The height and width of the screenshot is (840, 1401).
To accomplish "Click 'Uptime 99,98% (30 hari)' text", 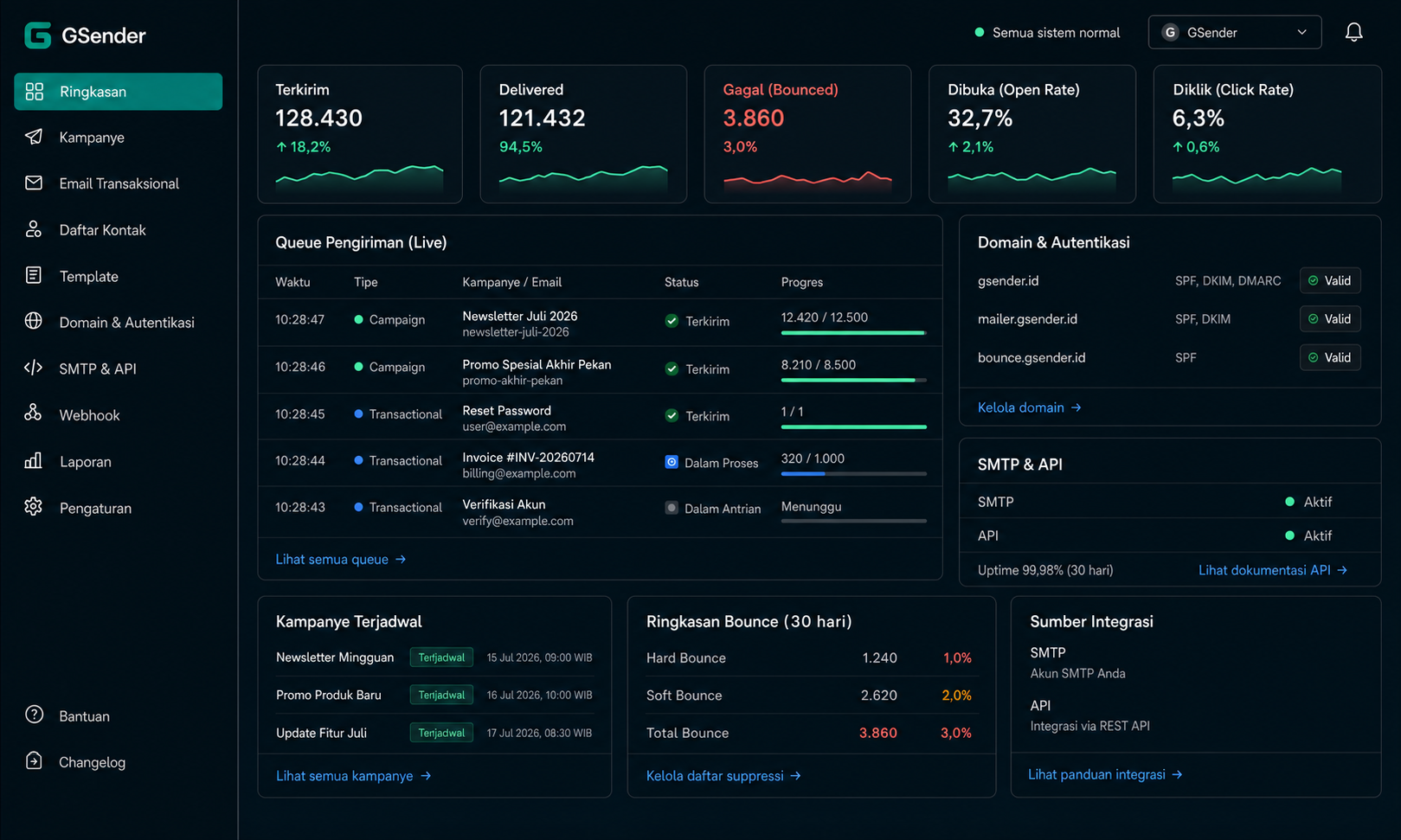I will click(x=1045, y=570).
